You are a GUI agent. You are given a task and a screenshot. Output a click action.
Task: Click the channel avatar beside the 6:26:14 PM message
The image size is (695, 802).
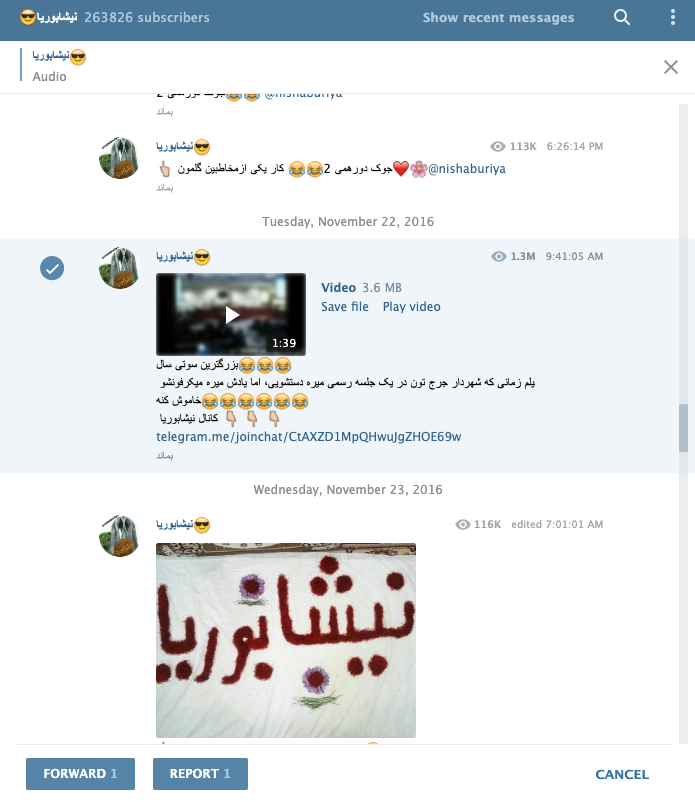point(120,158)
